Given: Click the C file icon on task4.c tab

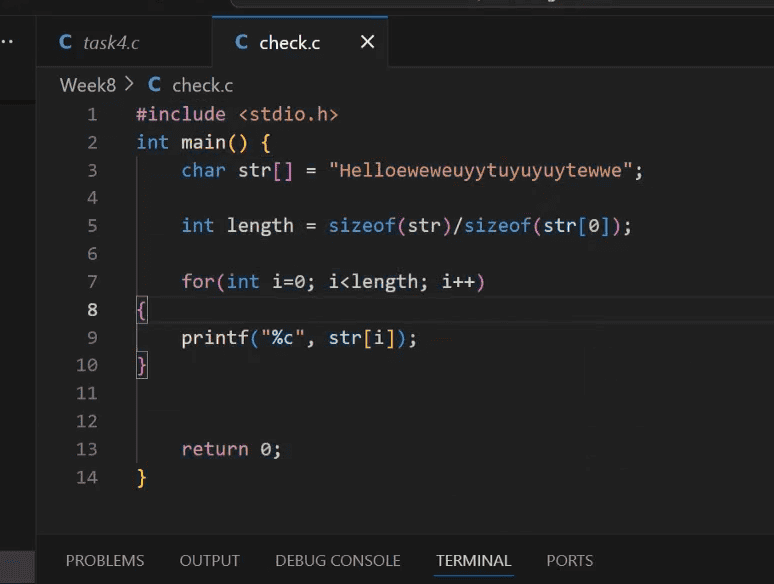Looking at the screenshot, I should pos(66,42).
